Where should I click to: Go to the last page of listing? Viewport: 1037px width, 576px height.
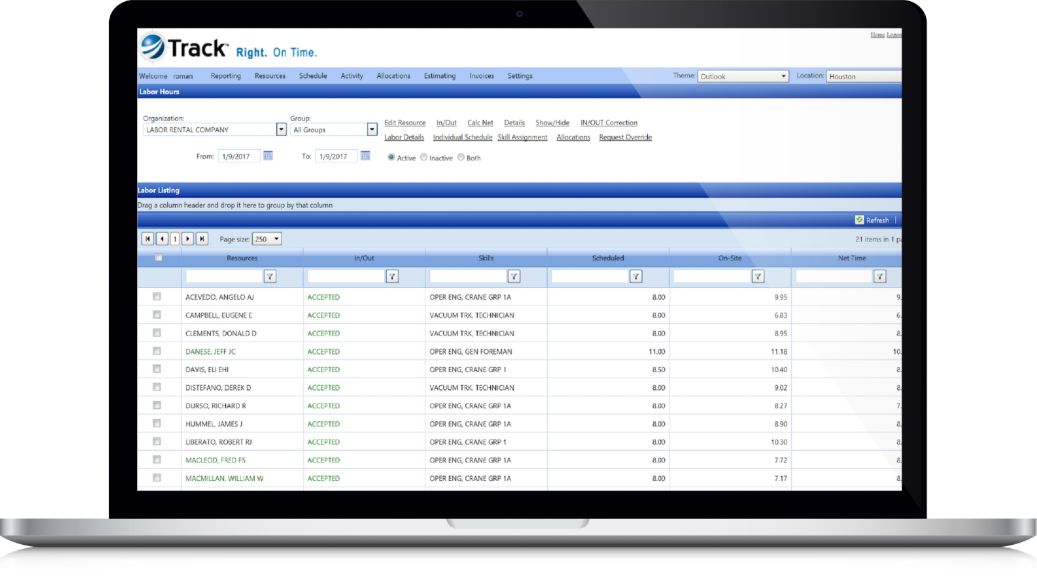click(202, 239)
